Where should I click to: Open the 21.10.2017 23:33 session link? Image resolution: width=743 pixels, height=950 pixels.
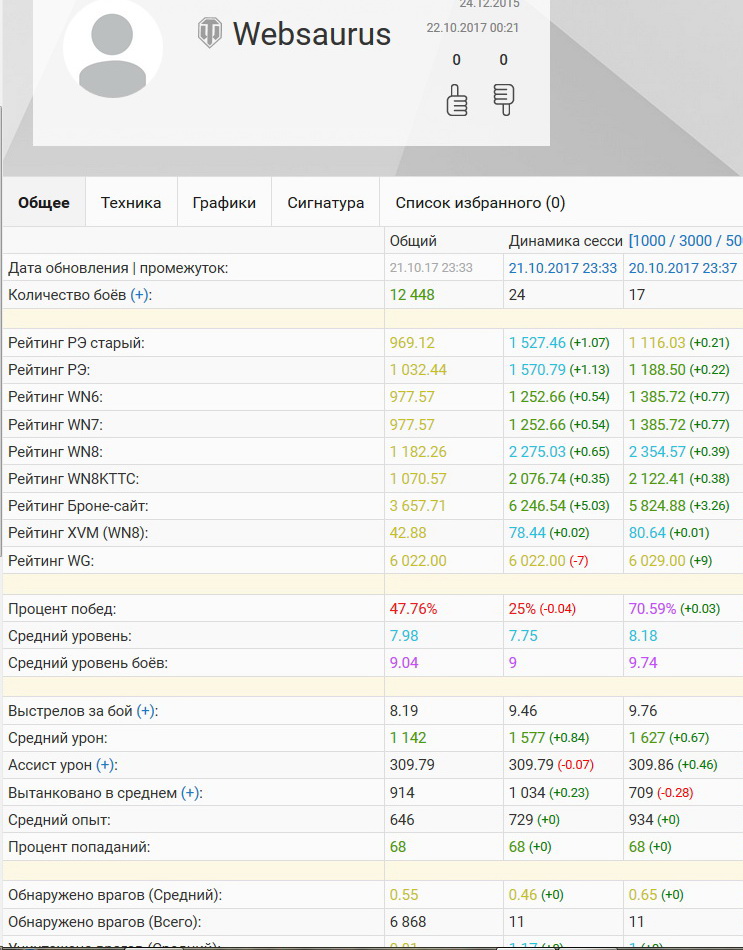[563, 268]
